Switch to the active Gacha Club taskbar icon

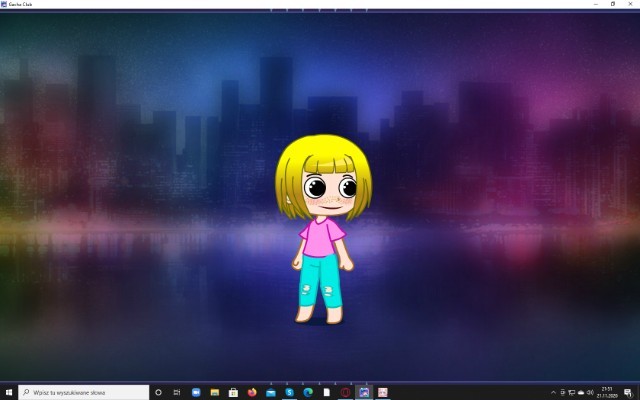(364, 392)
